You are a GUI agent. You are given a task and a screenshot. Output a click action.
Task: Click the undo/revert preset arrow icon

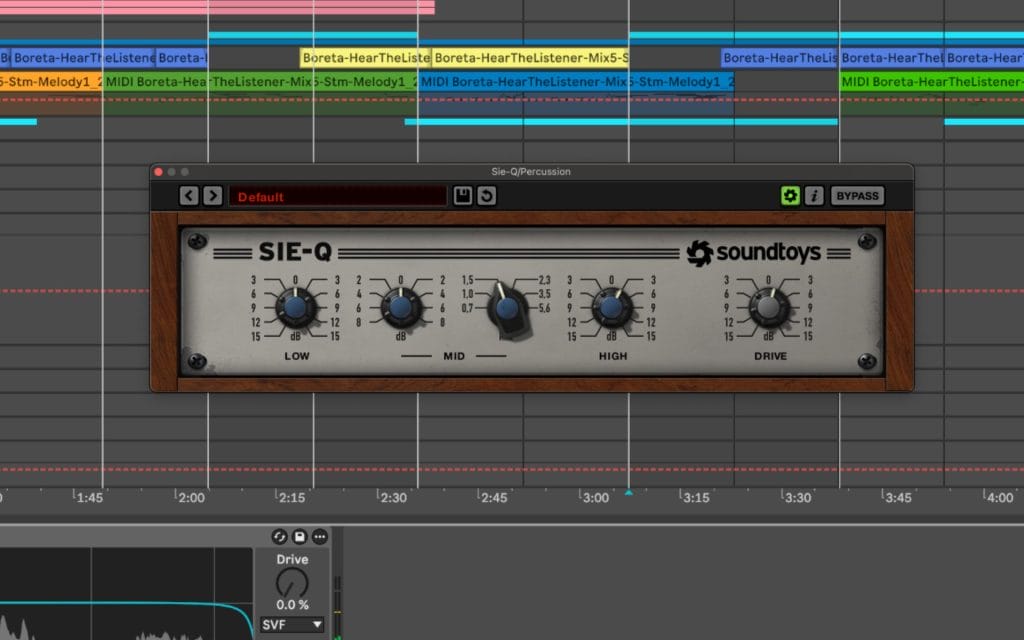pyautogui.click(x=486, y=196)
